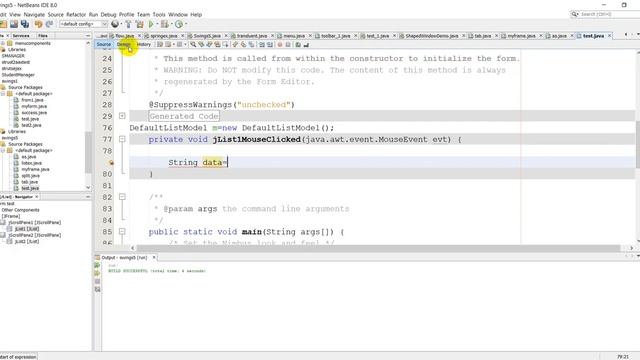Open the Refactor menu

76,14
